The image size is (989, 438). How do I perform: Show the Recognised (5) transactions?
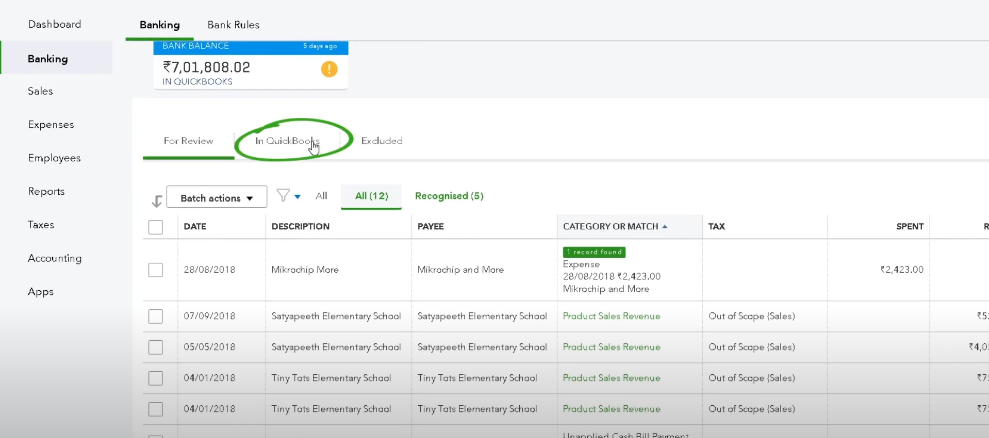449,196
